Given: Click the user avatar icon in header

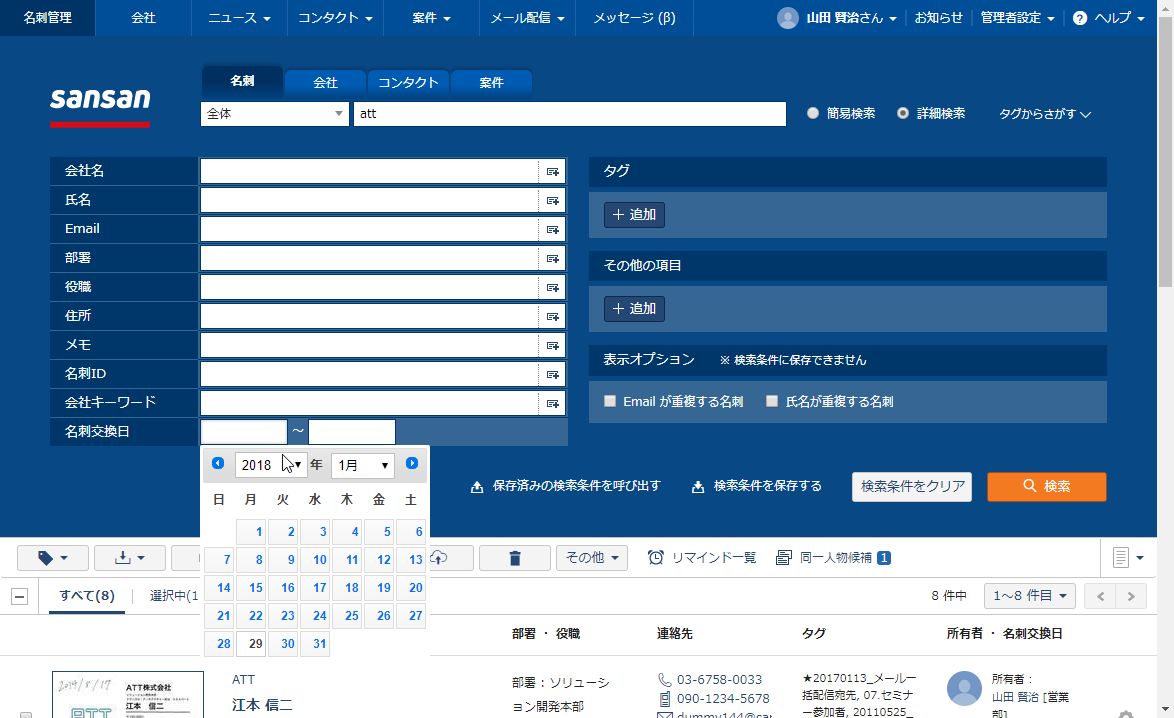Looking at the screenshot, I should click(x=788, y=18).
